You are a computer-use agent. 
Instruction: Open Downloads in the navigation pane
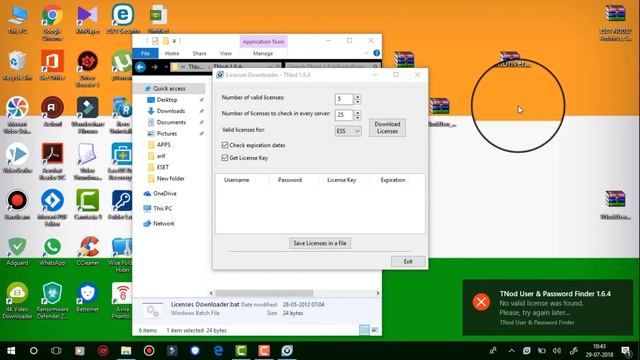pos(171,111)
